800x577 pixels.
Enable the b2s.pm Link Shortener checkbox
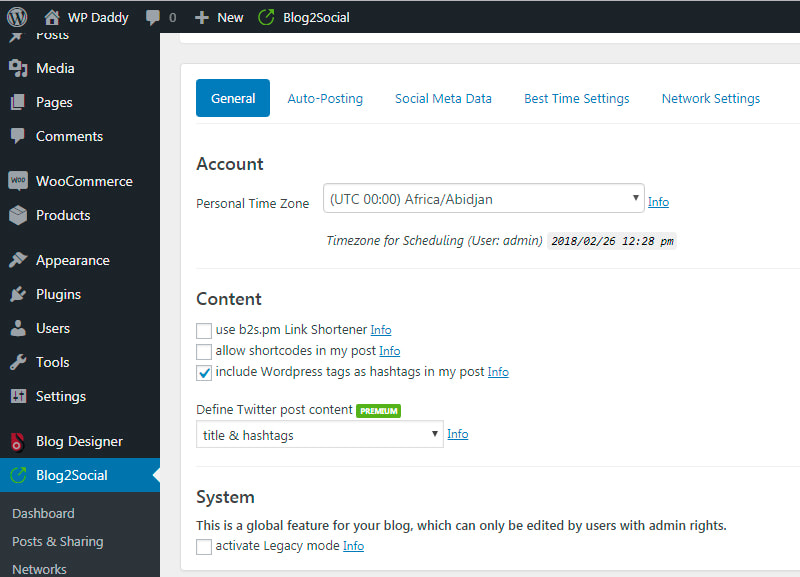[204, 331]
